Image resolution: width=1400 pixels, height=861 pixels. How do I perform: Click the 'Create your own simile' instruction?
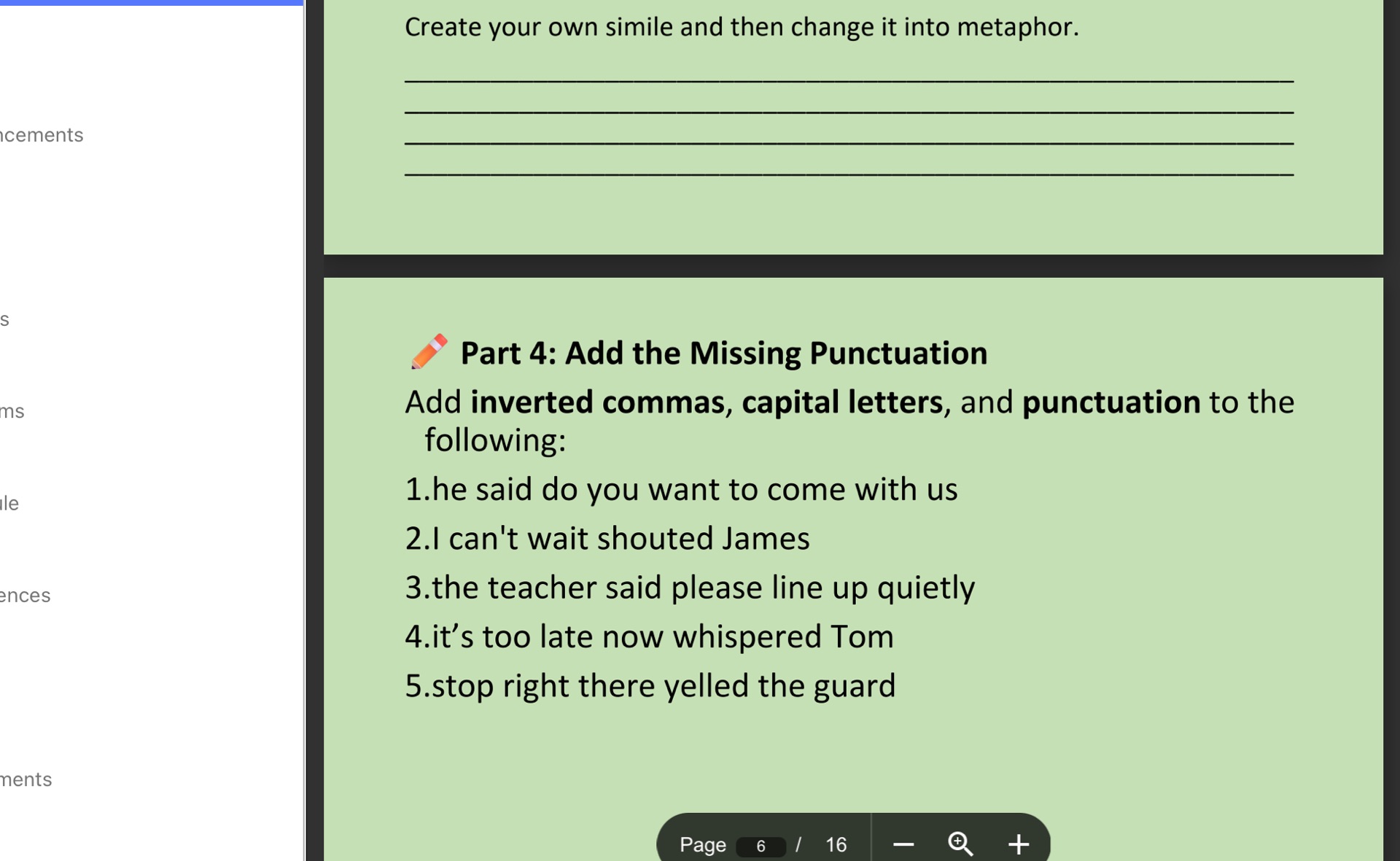click(740, 27)
